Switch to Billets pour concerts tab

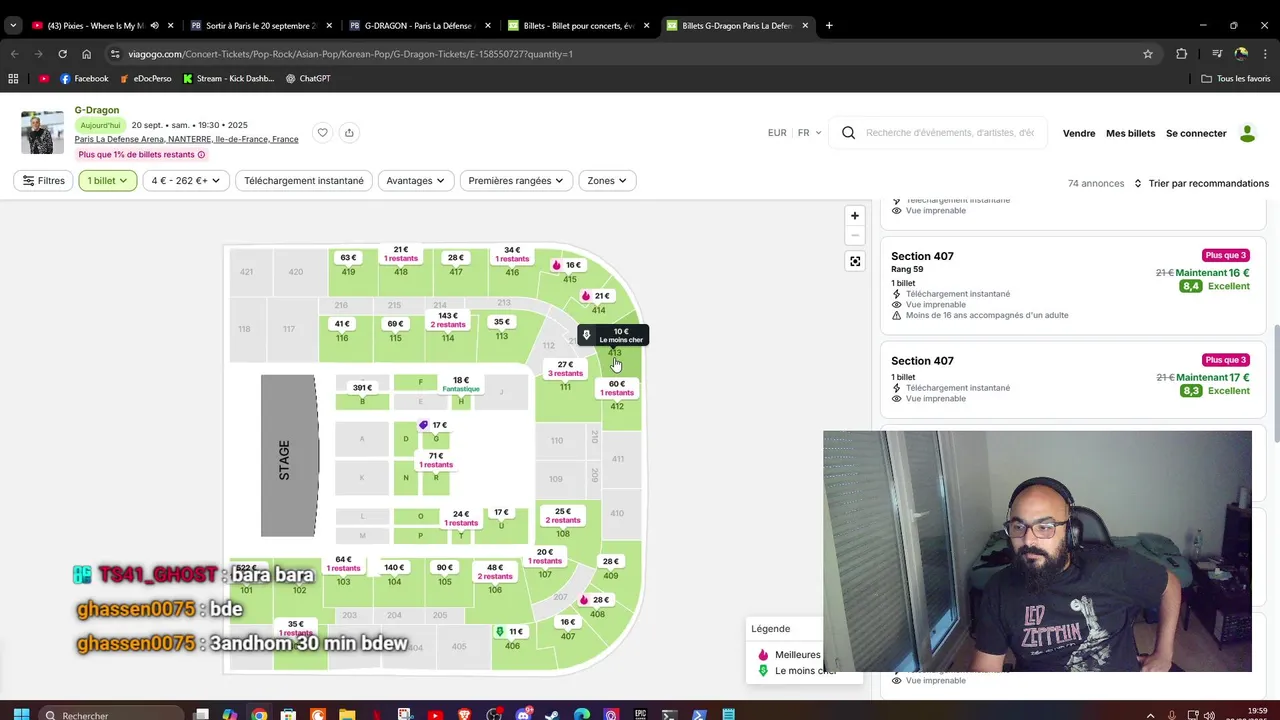tap(577, 25)
